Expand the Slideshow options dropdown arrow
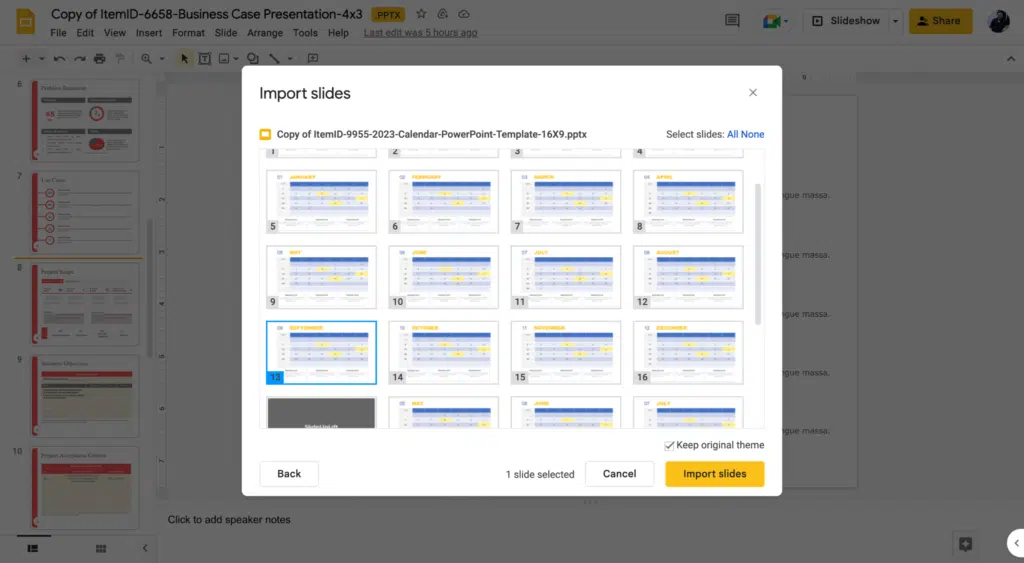Screen dimensions: 1024x563 (895, 21)
